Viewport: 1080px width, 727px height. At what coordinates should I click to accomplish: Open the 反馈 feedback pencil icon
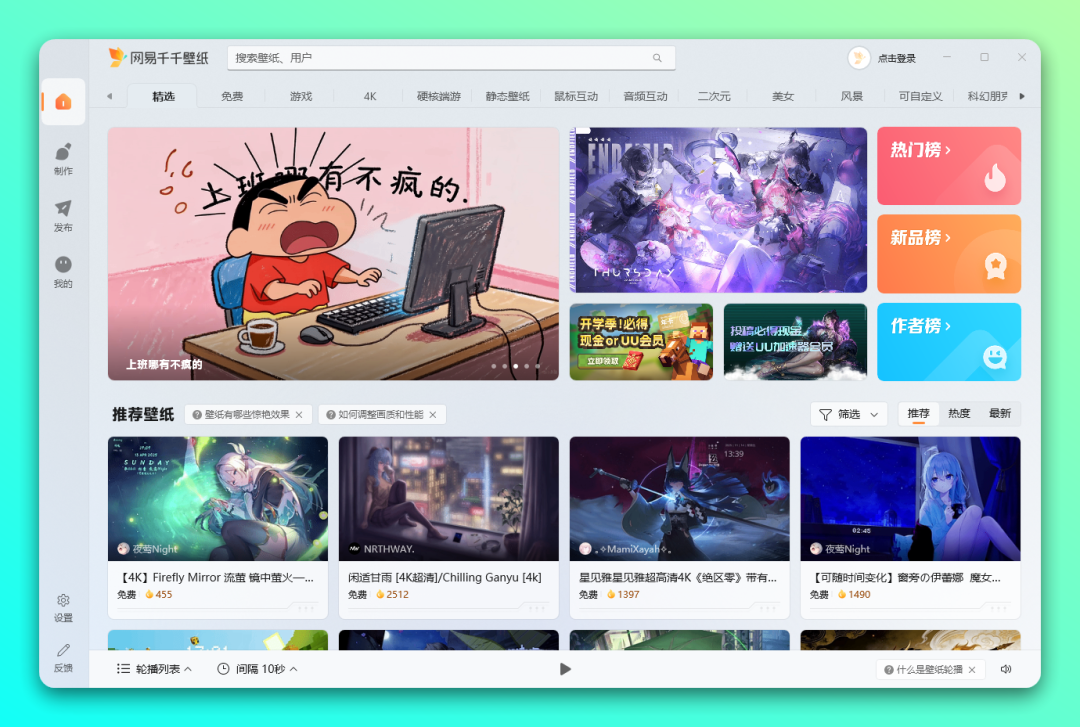coord(63,657)
